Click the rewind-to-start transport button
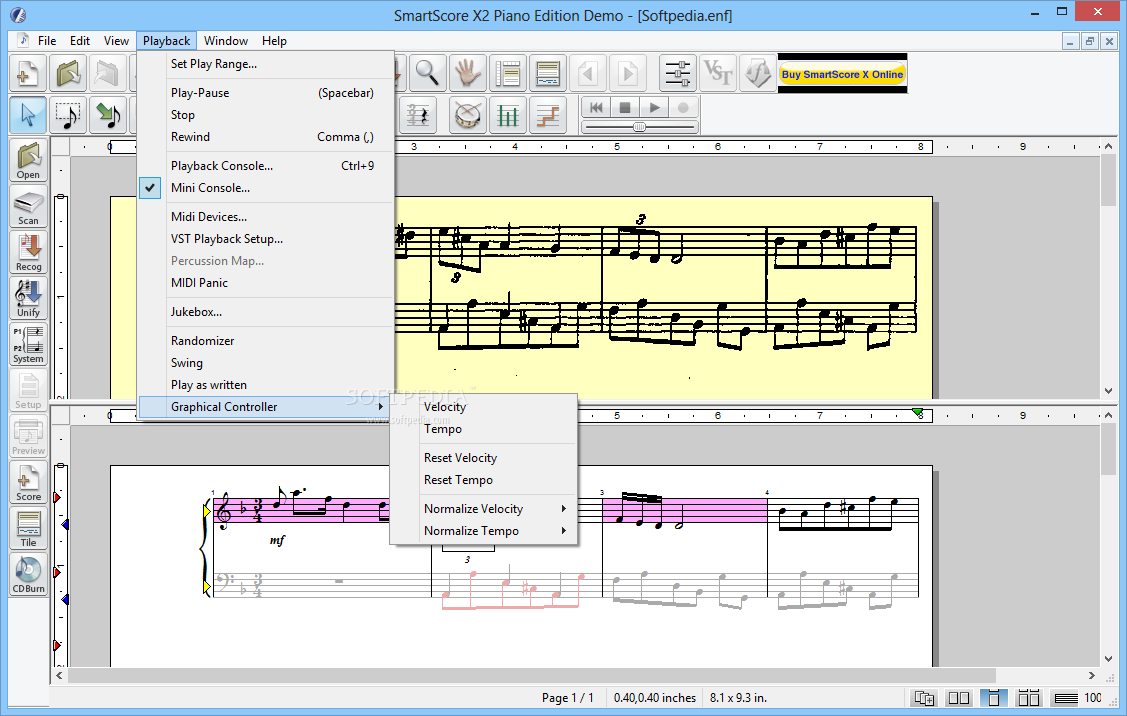This screenshot has height=716, width=1127. (597, 107)
